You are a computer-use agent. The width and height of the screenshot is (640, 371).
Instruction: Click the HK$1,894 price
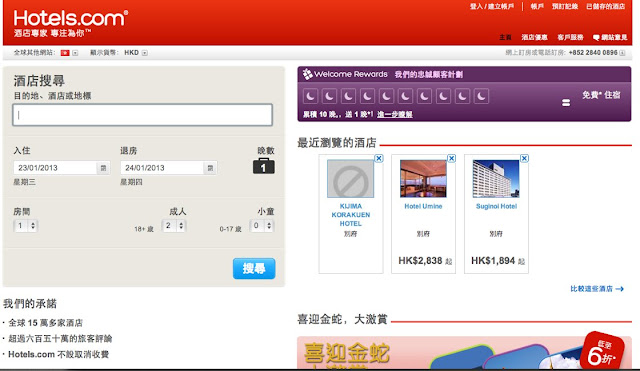point(493,261)
